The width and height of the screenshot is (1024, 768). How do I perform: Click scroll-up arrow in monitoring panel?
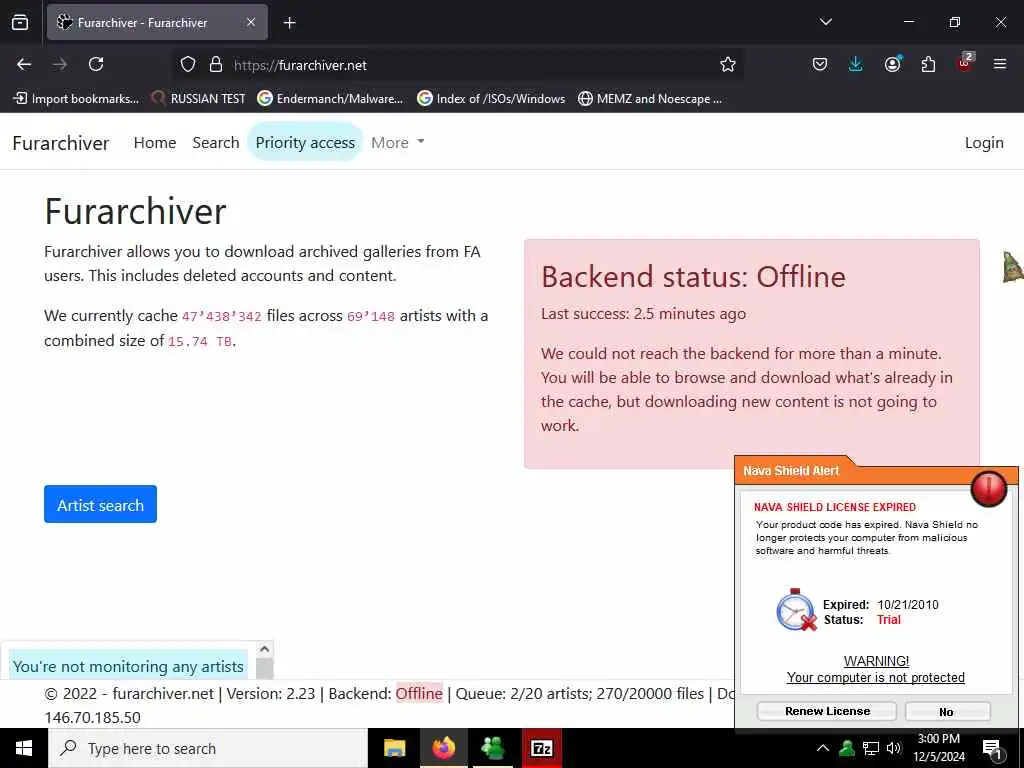pyautogui.click(x=264, y=648)
